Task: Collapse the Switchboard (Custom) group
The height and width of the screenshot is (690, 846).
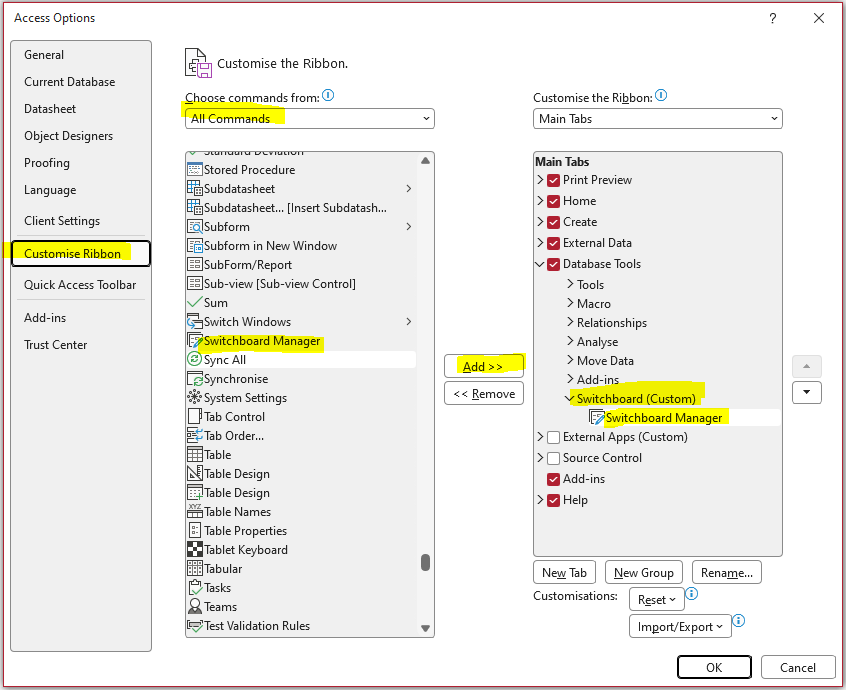Action: [569, 398]
